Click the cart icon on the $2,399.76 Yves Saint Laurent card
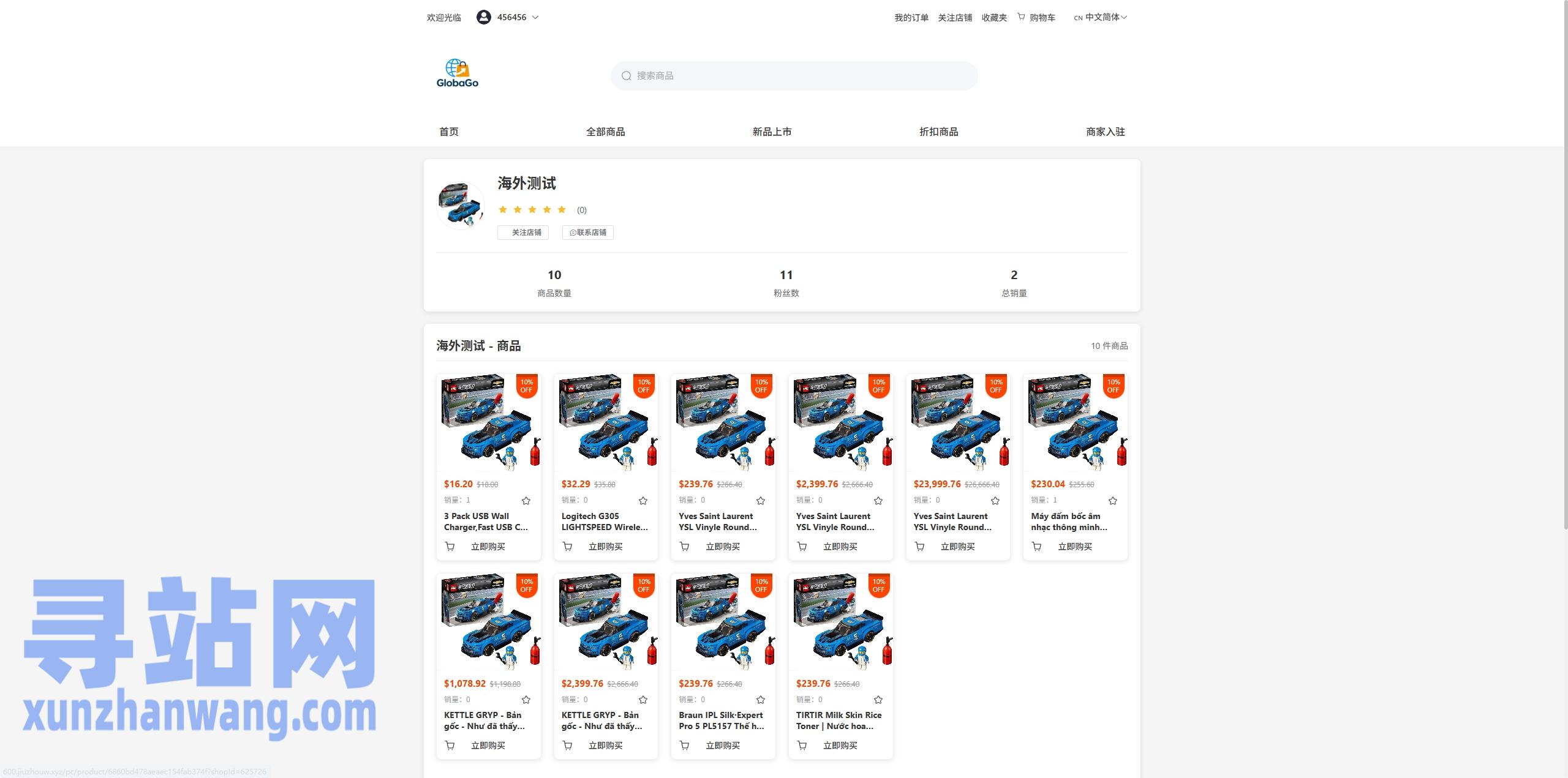Screen dimensions: 1568x778 tap(802, 547)
